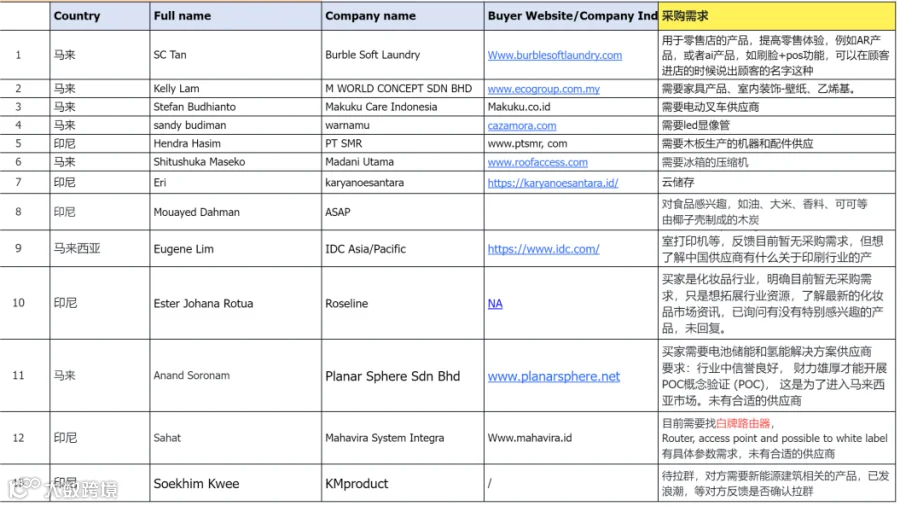This screenshot has width=900, height=506.
Task: Select the Makuku.co.id website cell
Action: 572,107
